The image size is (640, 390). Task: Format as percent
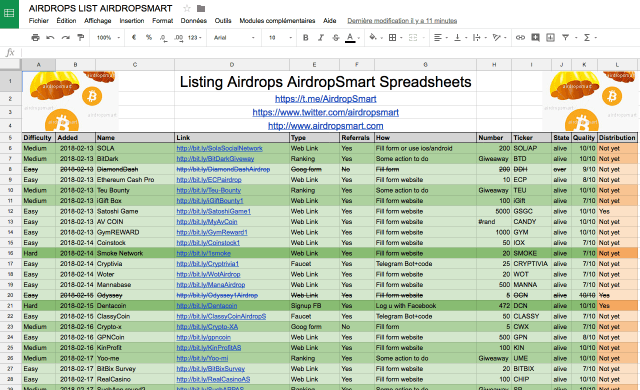coord(149,38)
